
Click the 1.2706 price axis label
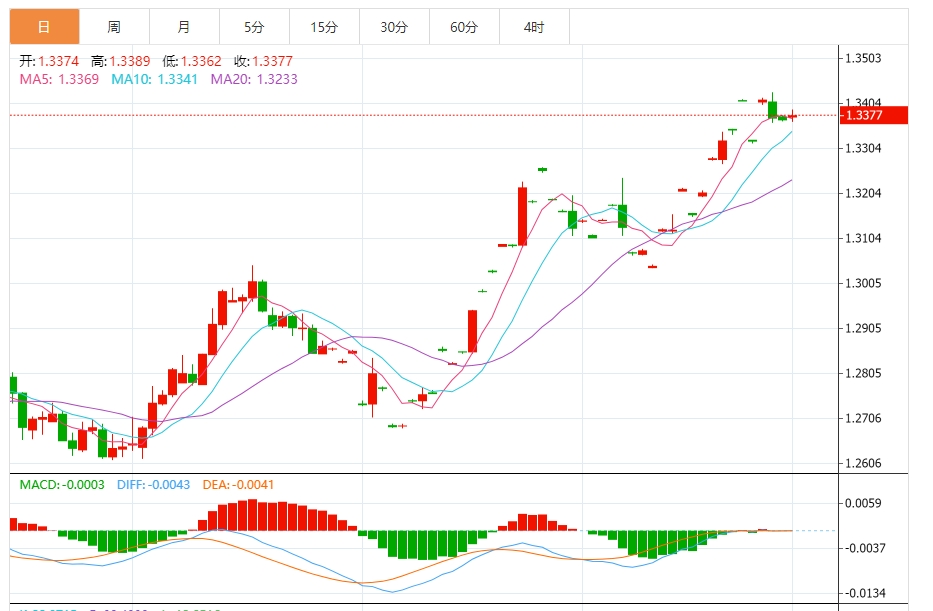[863, 418]
